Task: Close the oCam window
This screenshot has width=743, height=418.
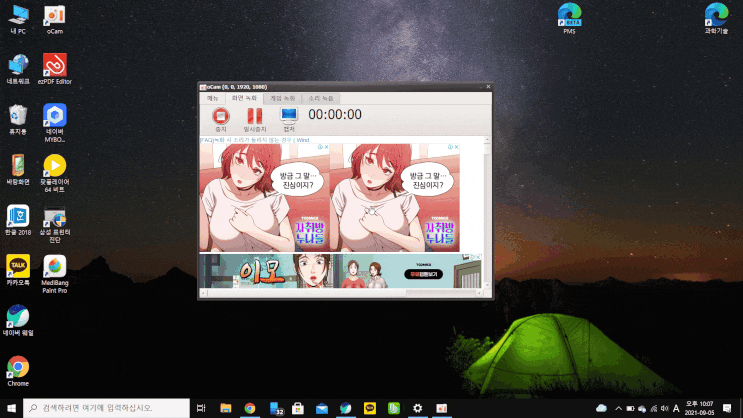Action: click(x=488, y=87)
